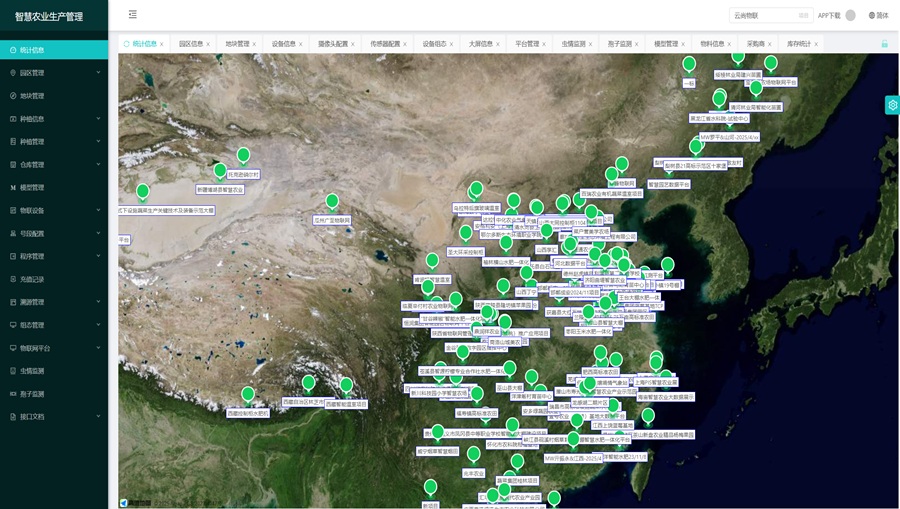
Task: Switch to the 设备信息 tab
Action: [283, 44]
